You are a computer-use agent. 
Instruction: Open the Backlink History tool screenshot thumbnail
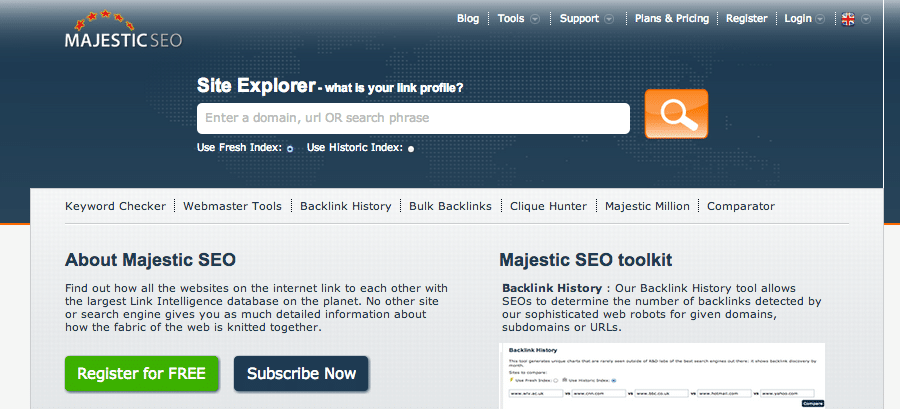click(x=662, y=376)
